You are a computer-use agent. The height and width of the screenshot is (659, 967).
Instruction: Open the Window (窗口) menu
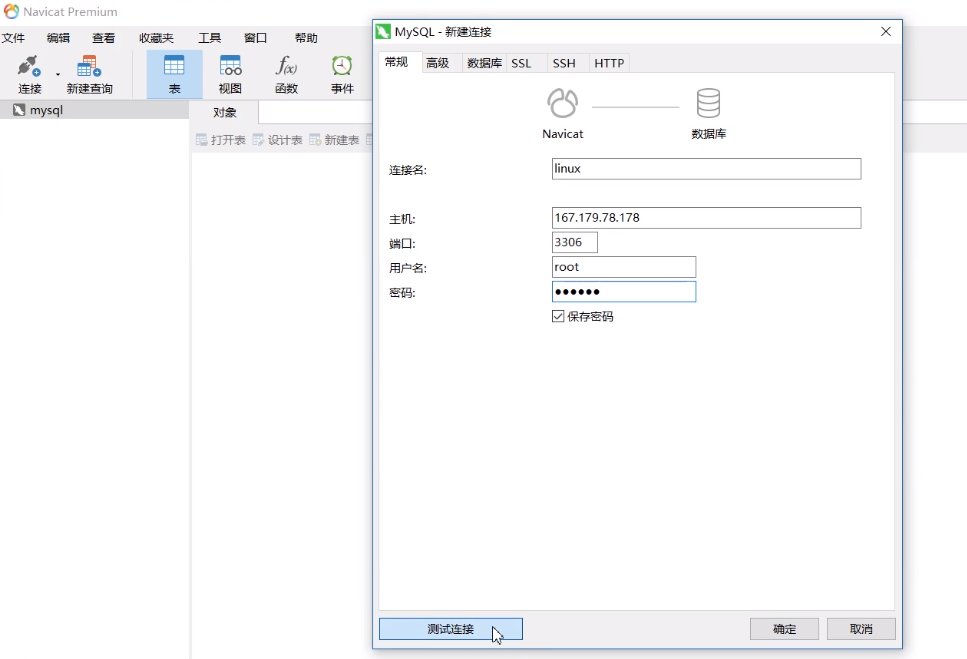[x=255, y=38]
